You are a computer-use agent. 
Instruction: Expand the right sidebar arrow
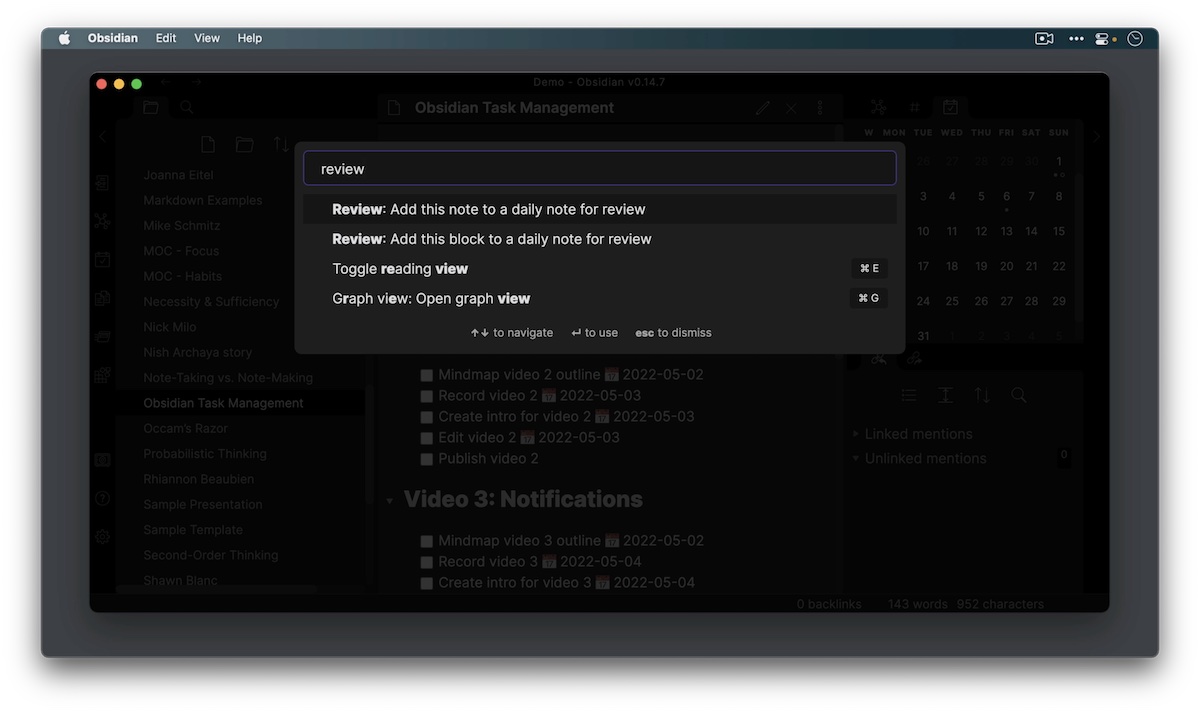click(1096, 137)
